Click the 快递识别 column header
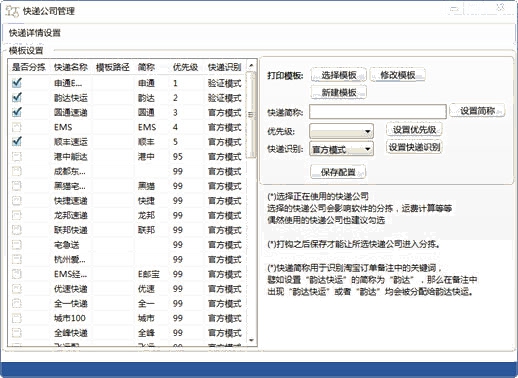Screen dimensions: 518x378 pyautogui.click(x=224, y=67)
